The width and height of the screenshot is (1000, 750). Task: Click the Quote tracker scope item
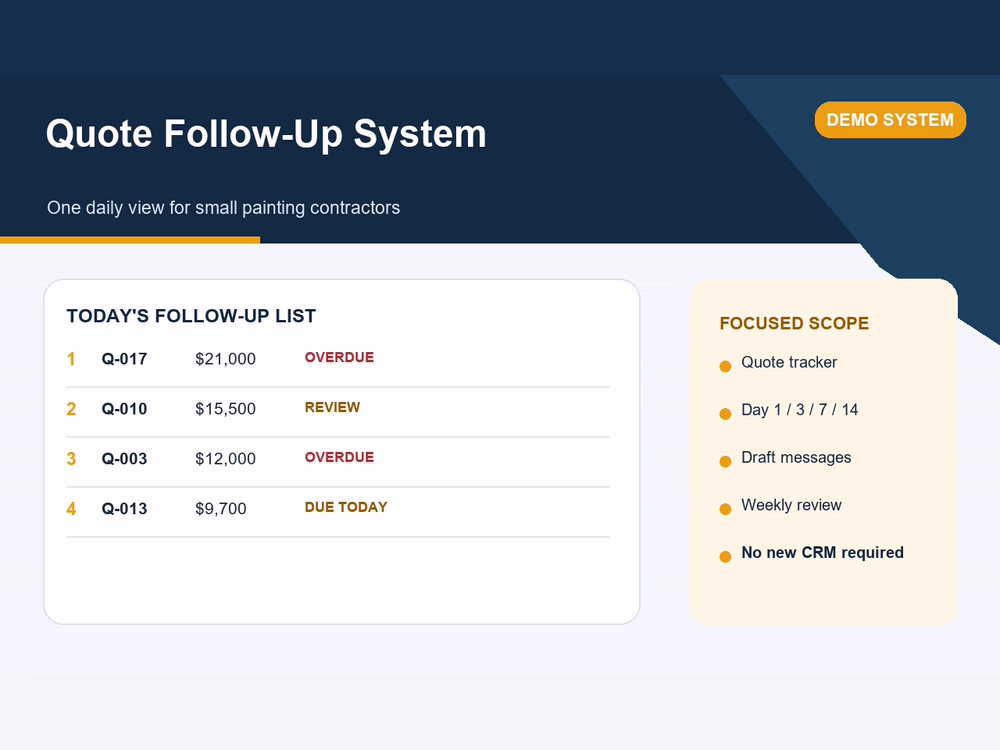point(789,362)
